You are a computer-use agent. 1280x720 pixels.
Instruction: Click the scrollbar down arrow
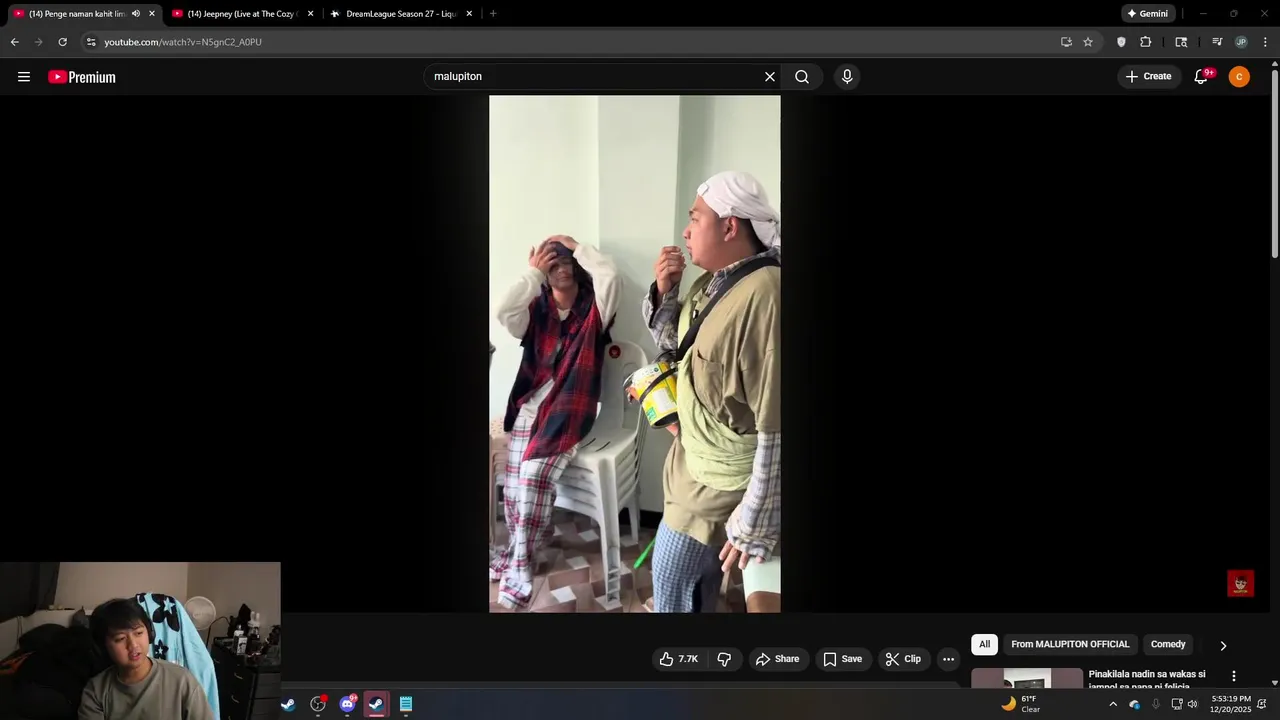pos(1274,682)
